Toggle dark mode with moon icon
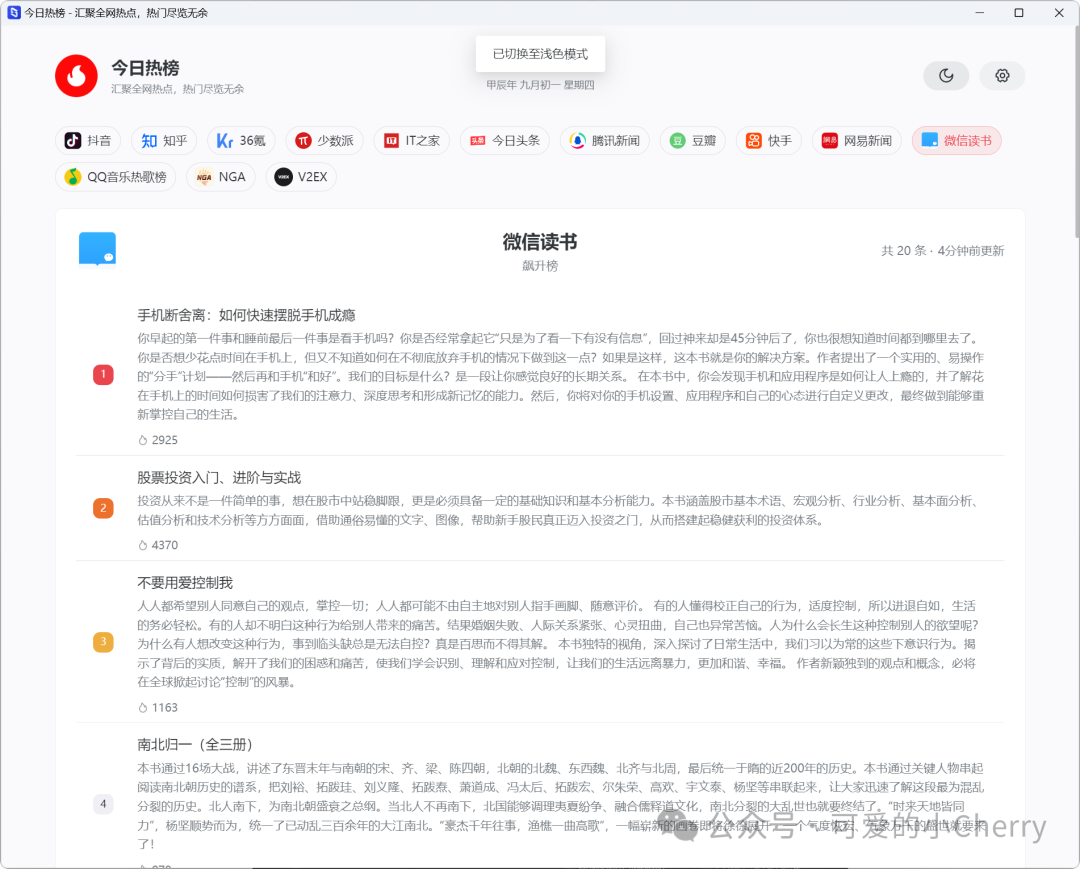 tap(946, 76)
